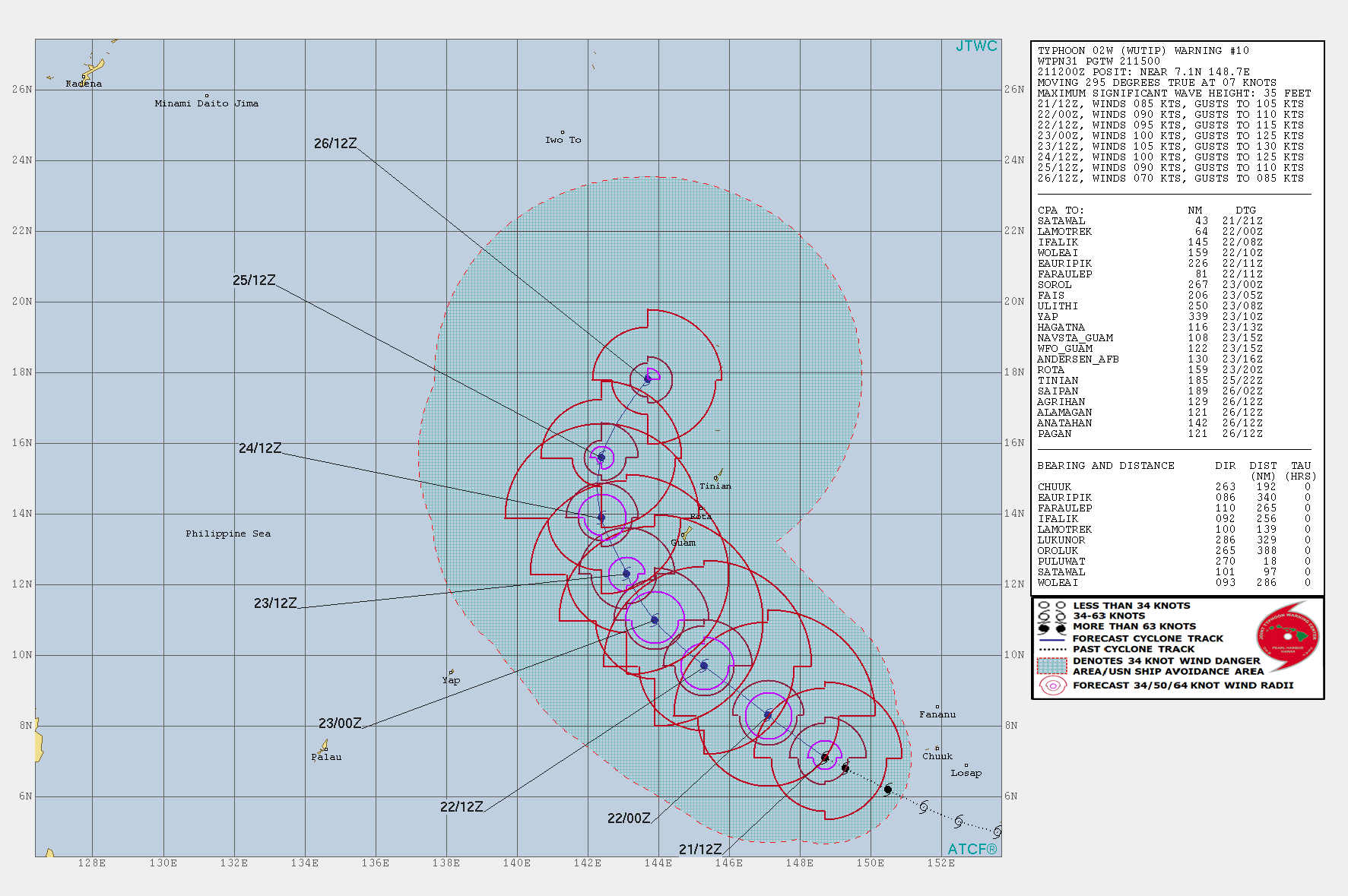Click the Philippine Sea map label
The height and width of the screenshot is (896, 1348).
[x=228, y=534]
